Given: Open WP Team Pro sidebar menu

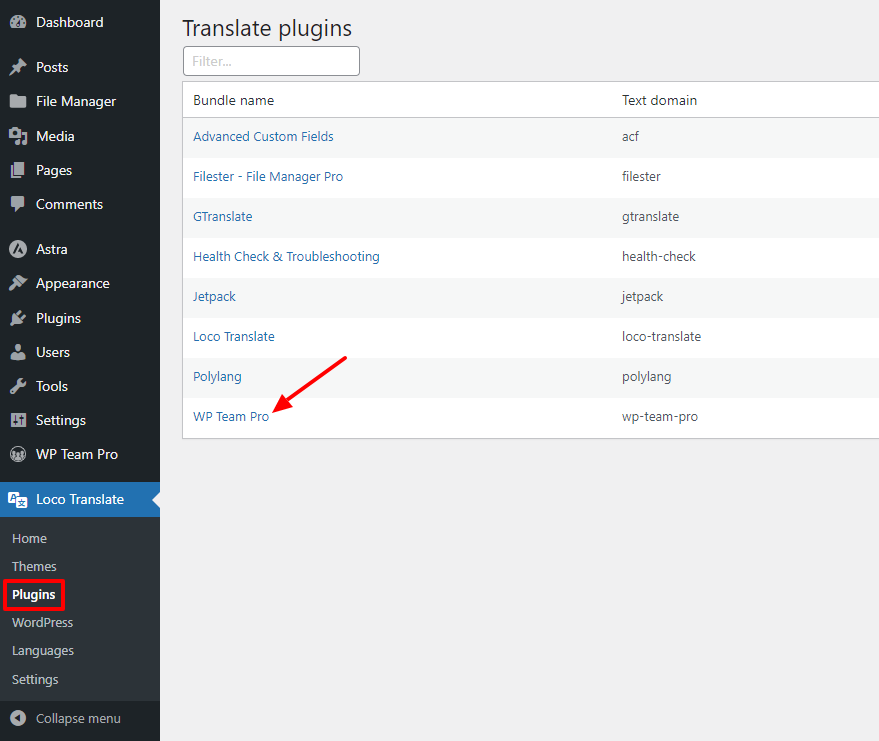Looking at the screenshot, I should coord(77,455).
